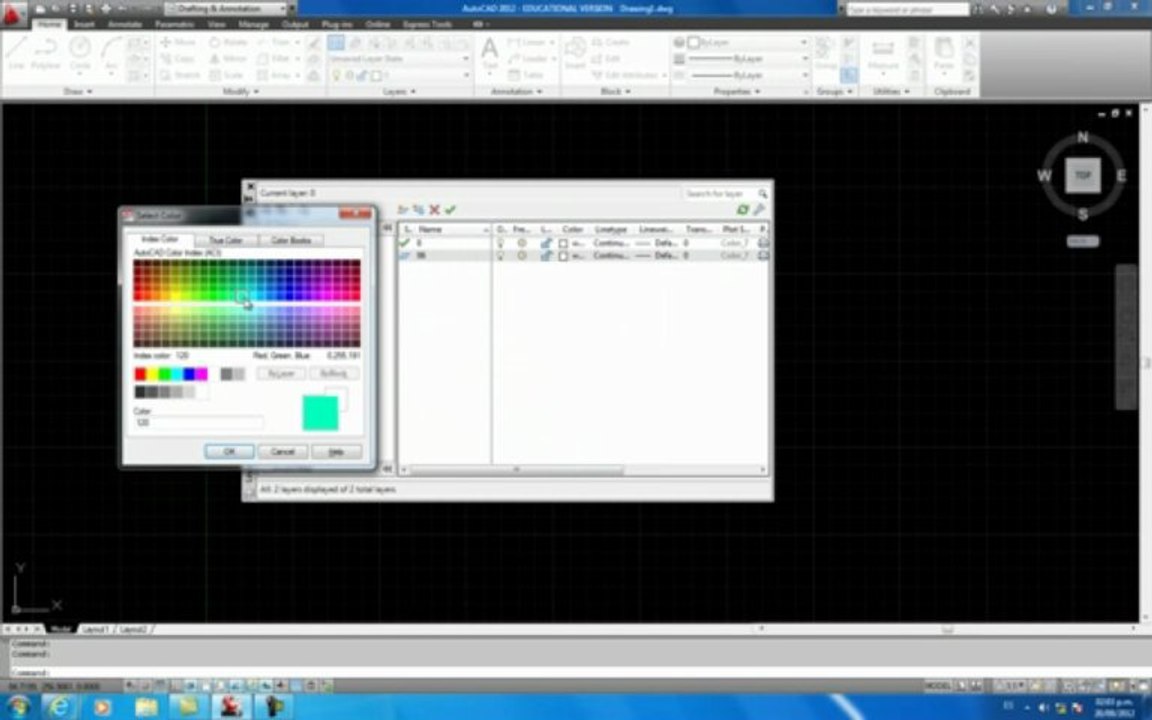Click the Group icon in Groups panel
Image resolution: width=1152 pixels, height=720 pixels.
(x=826, y=53)
